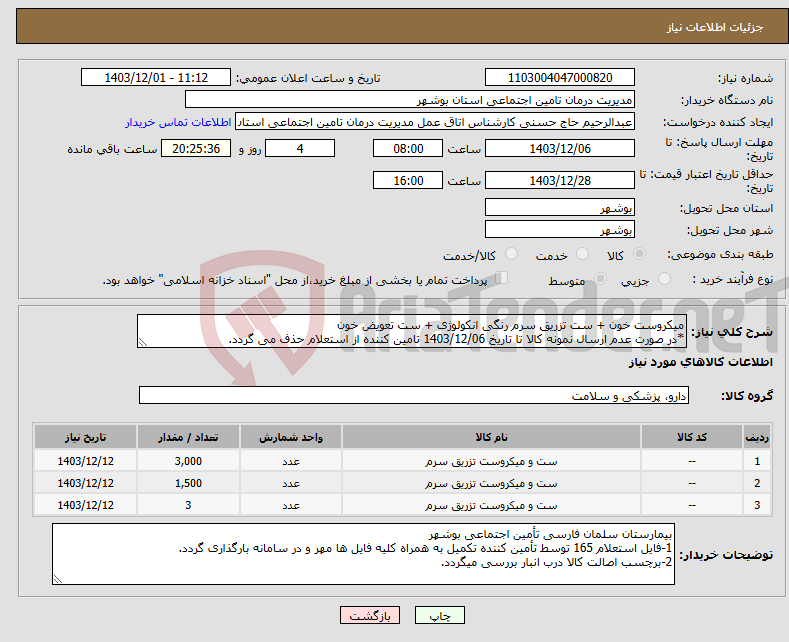Click response deadline date 1403/12/06
The image size is (789, 642).
click(x=560, y=148)
